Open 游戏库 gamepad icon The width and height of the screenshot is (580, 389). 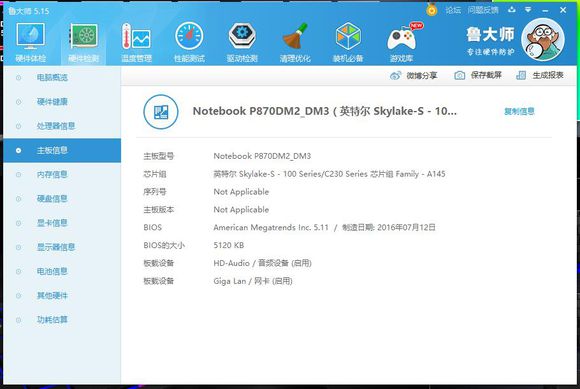point(402,42)
